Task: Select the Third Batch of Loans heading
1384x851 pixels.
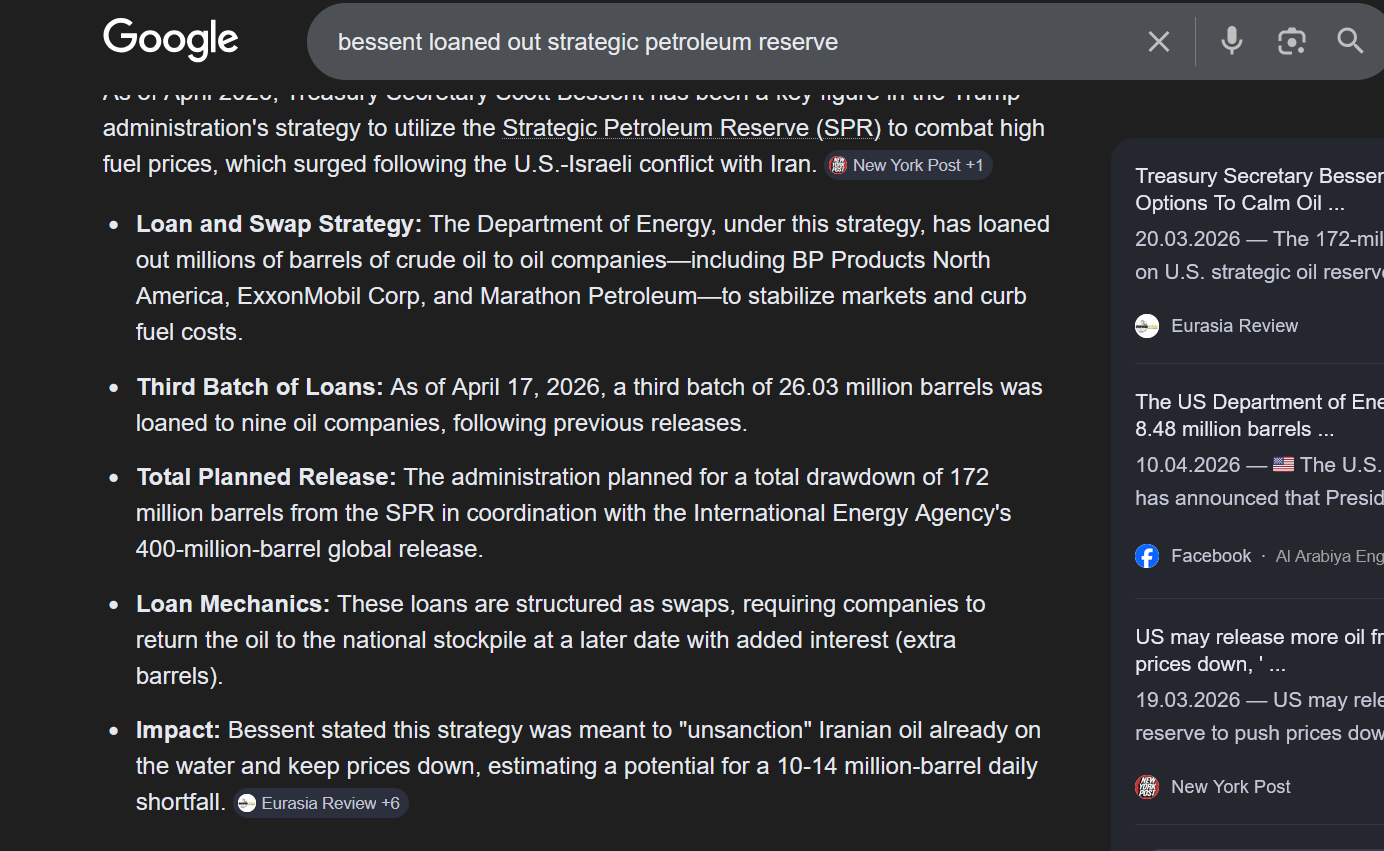Action: pyautogui.click(x=260, y=387)
